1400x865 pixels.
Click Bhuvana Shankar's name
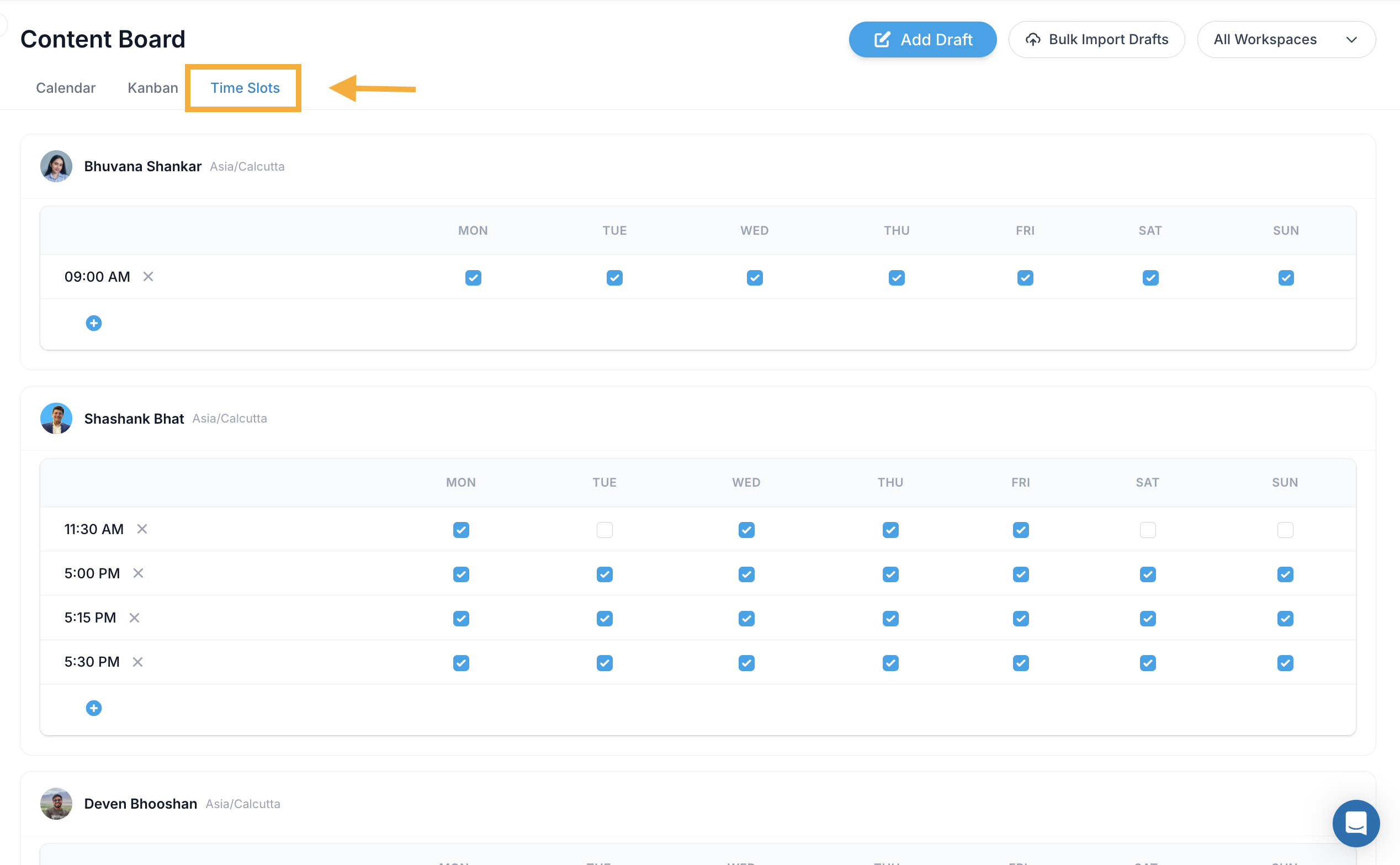tap(143, 166)
